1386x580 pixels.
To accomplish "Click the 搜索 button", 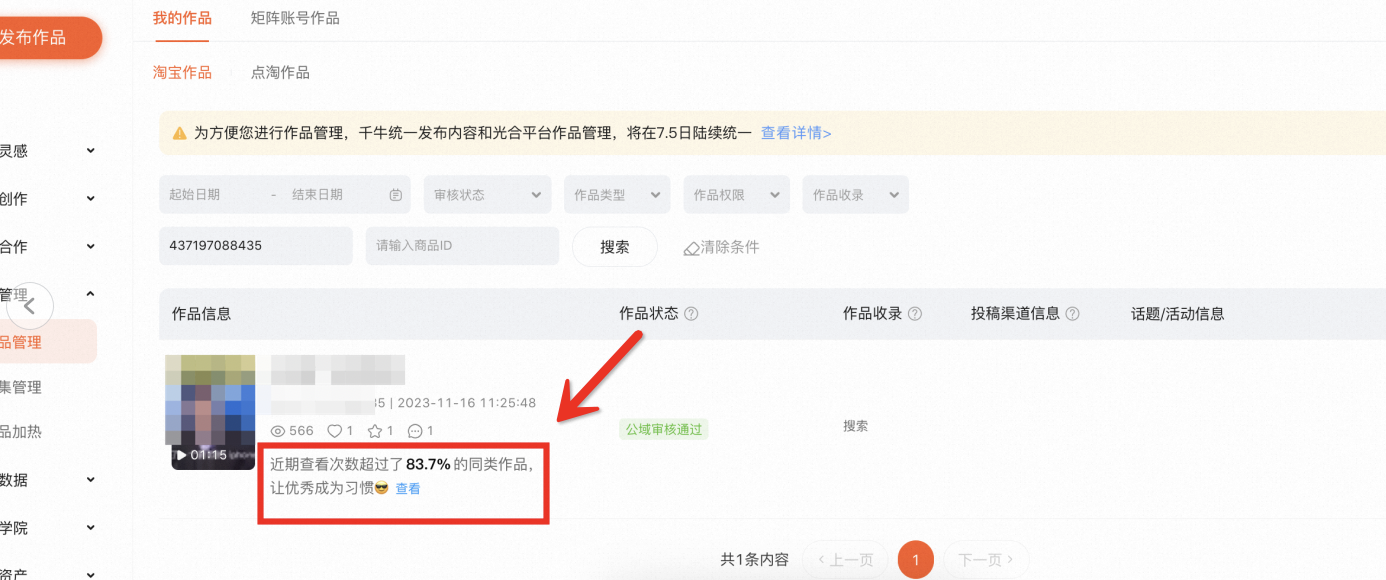I will (615, 247).
